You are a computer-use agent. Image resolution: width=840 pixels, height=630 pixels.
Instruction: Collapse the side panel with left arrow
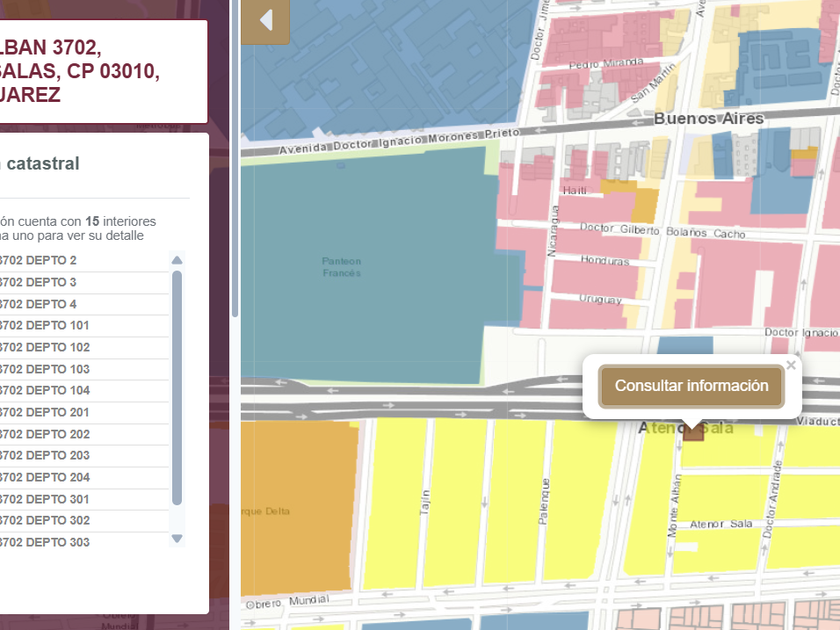tap(265, 21)
